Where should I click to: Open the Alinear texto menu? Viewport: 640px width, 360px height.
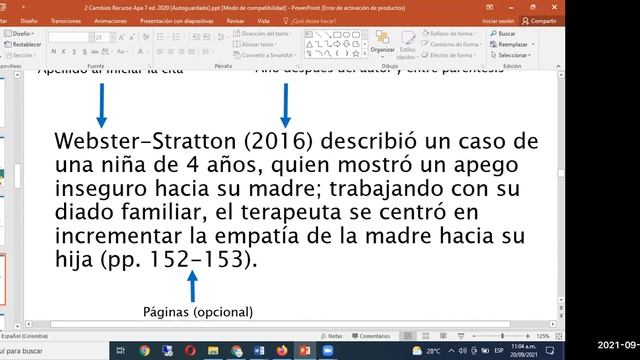point(256,44)
